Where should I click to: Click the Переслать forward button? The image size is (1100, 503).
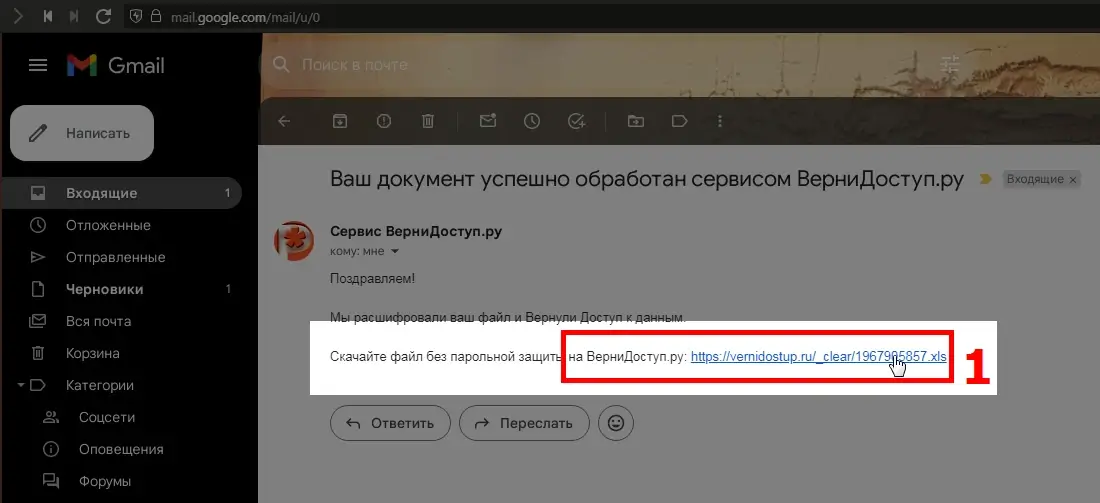(524, 423)
